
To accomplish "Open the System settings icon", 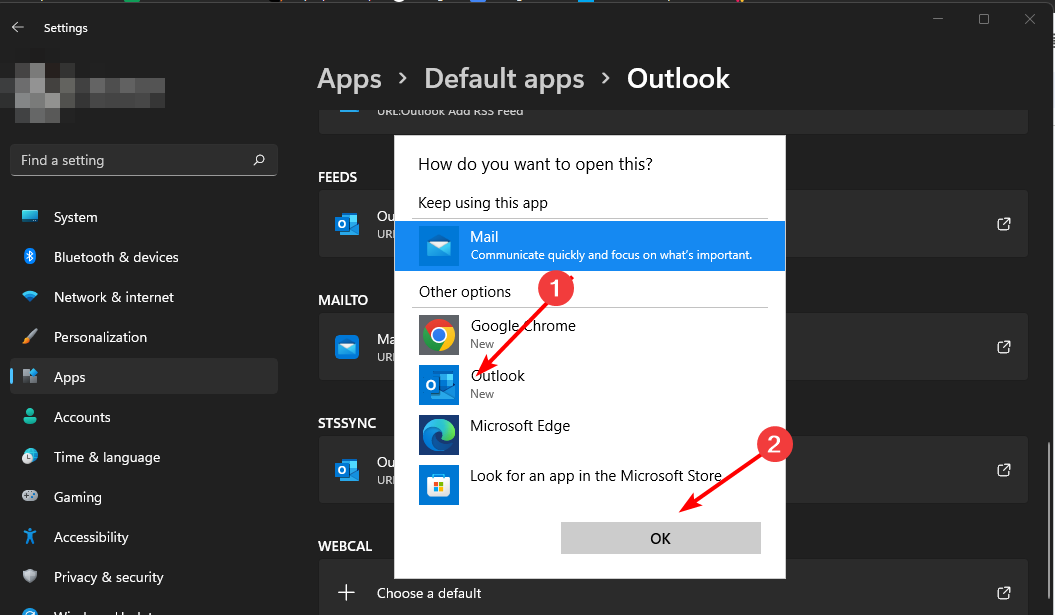I will tap(30, 217).
